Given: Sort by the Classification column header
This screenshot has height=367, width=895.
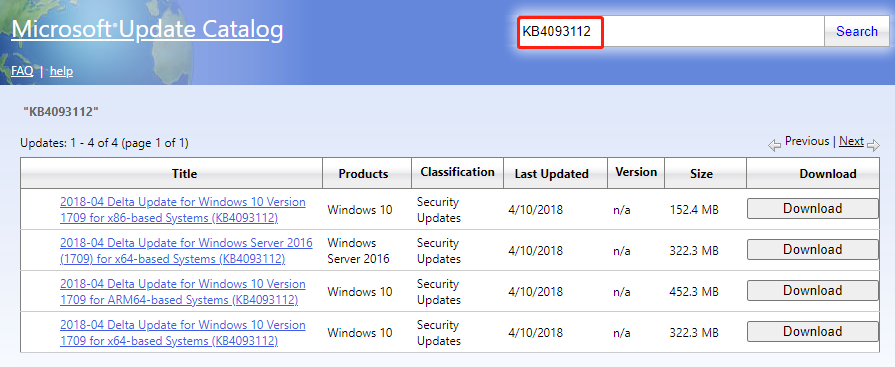Looking at the screenshot, I should click(457, 172).
